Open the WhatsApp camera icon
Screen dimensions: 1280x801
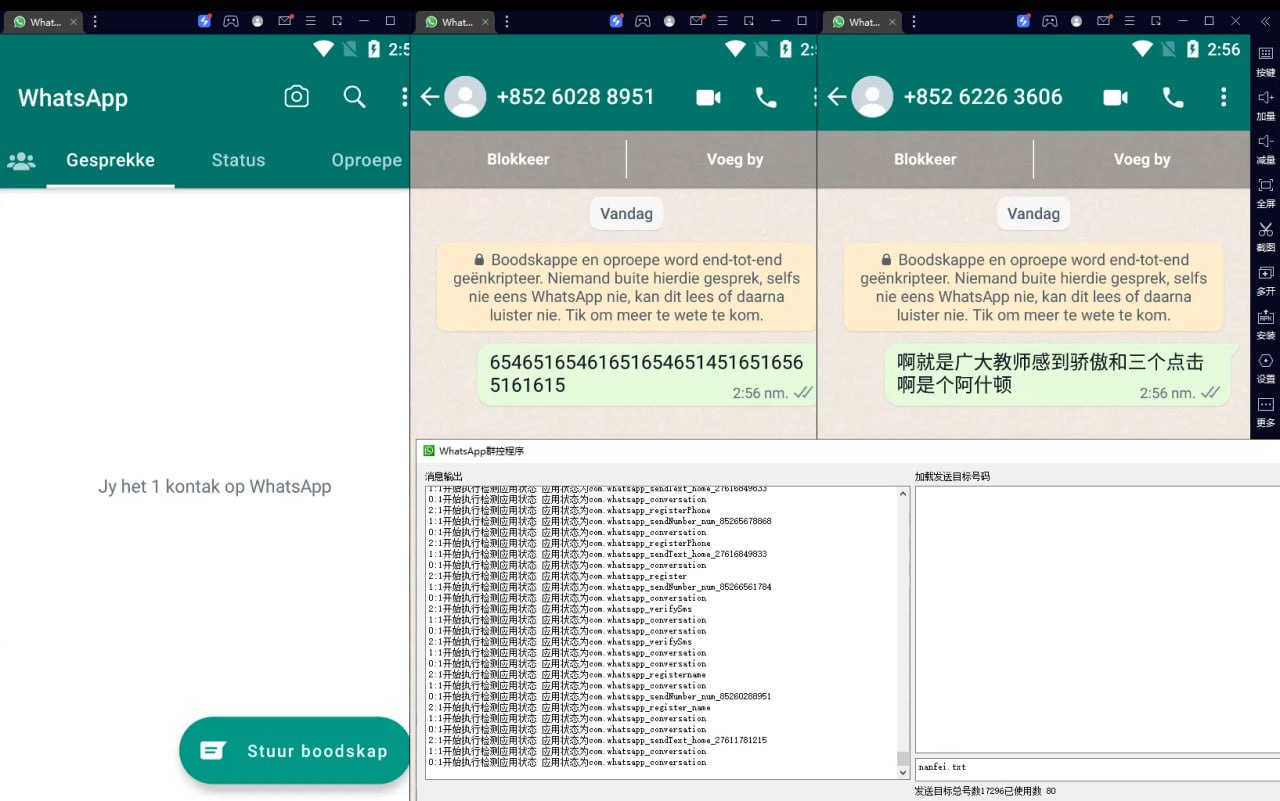pos(296,96)
